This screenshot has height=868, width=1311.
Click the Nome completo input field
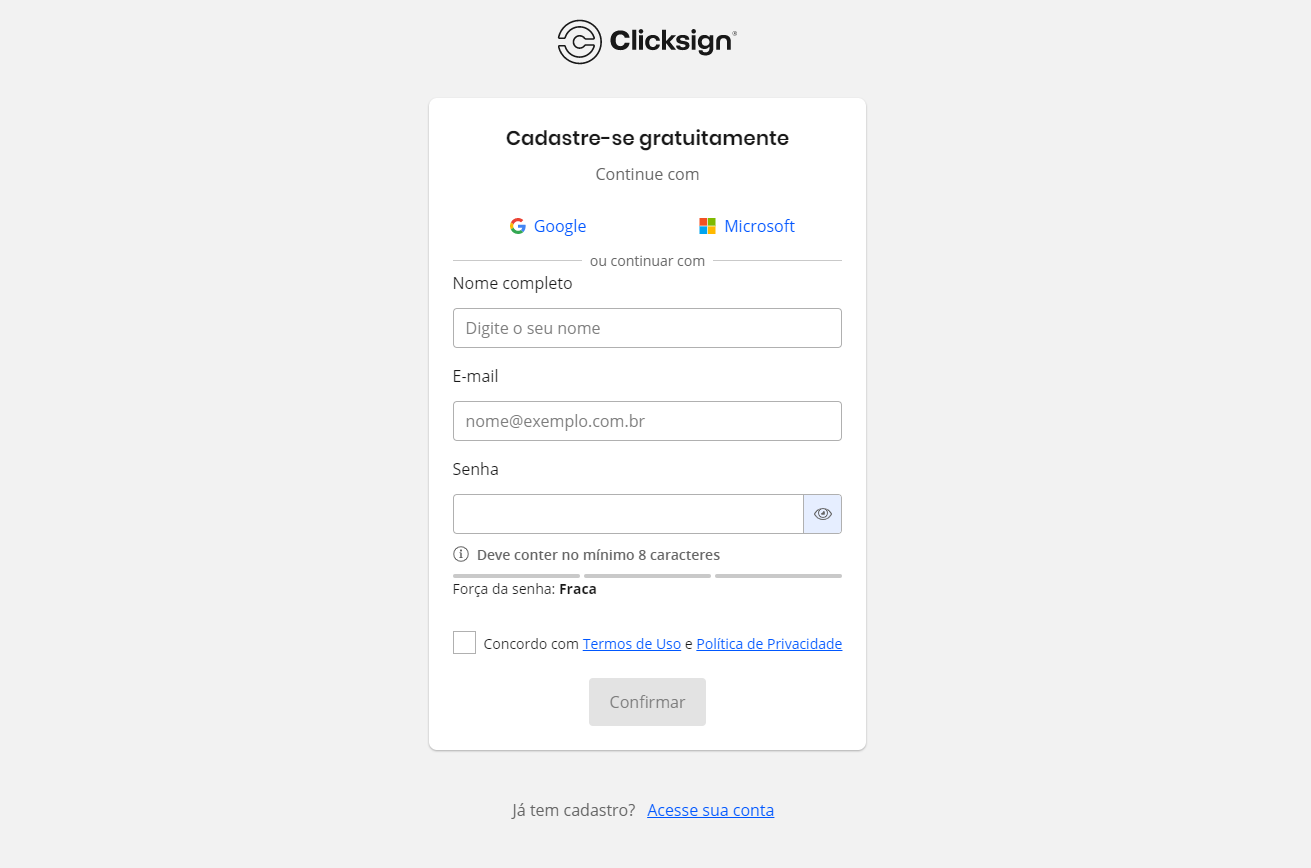647,327
